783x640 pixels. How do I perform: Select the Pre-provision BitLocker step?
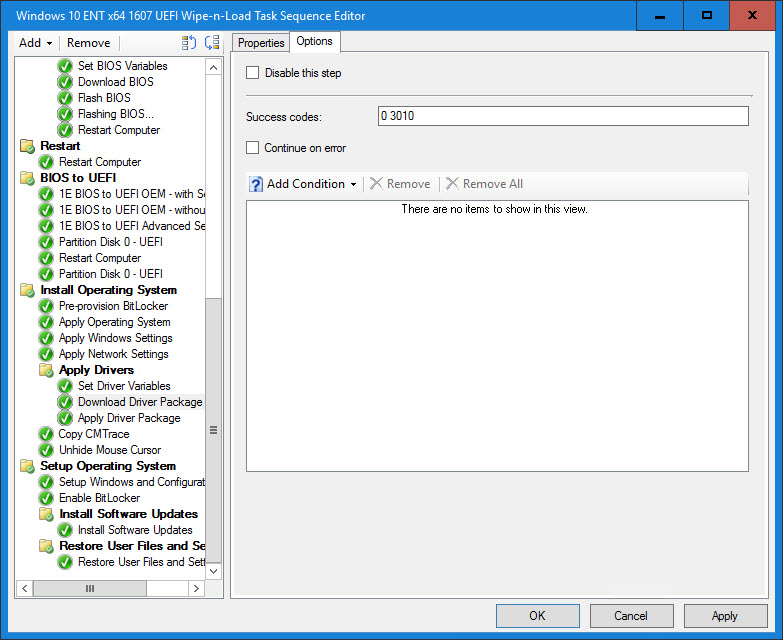coord(113,306)
